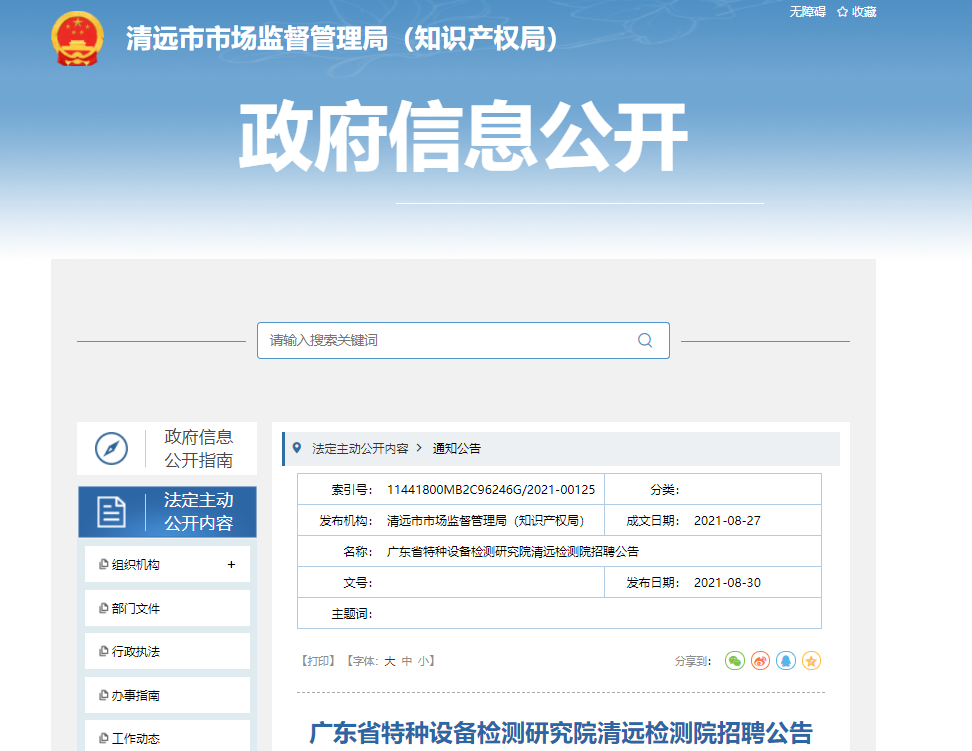Expand 组织机构 with the plus sign

tap(231, 564)
